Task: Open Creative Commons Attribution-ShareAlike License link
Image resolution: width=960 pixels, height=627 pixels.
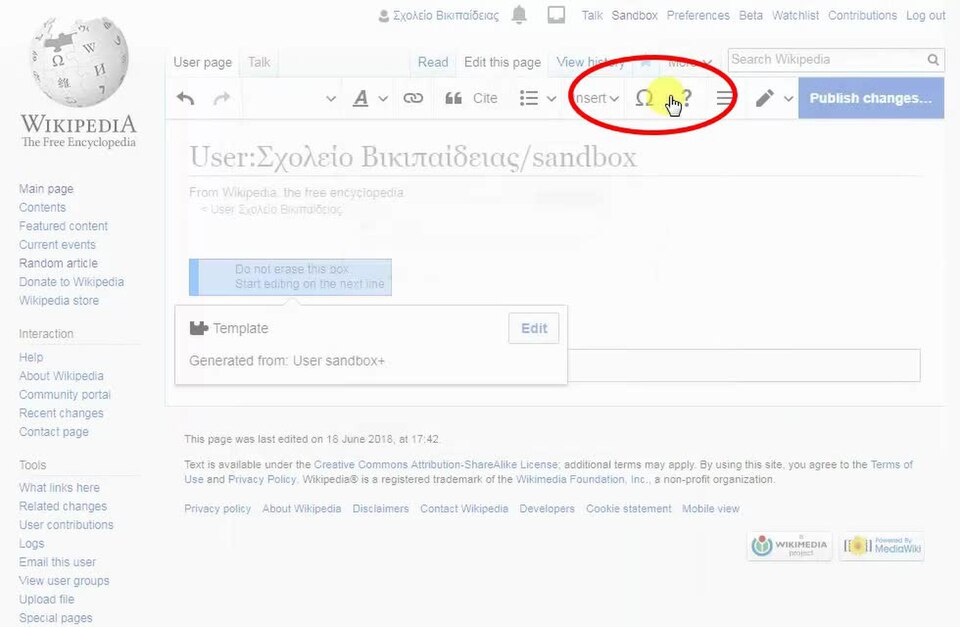Action: pos(435,465)
